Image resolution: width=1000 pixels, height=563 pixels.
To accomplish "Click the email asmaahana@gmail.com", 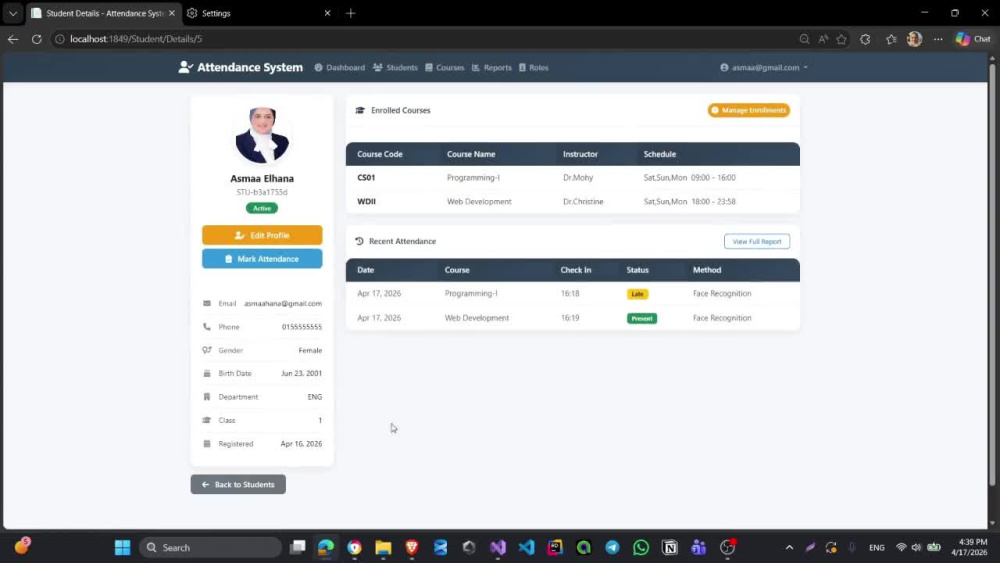I will pos(283,303).
